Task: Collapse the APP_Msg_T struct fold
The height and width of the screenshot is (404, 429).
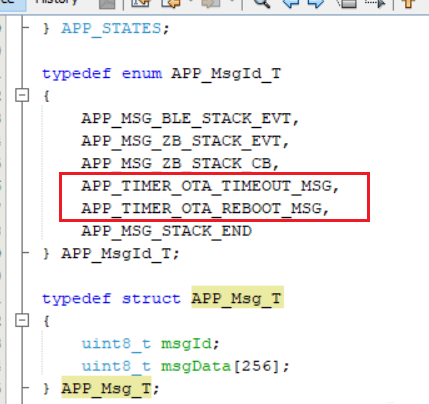Action: pyautogui.click(x=22, y=321)
